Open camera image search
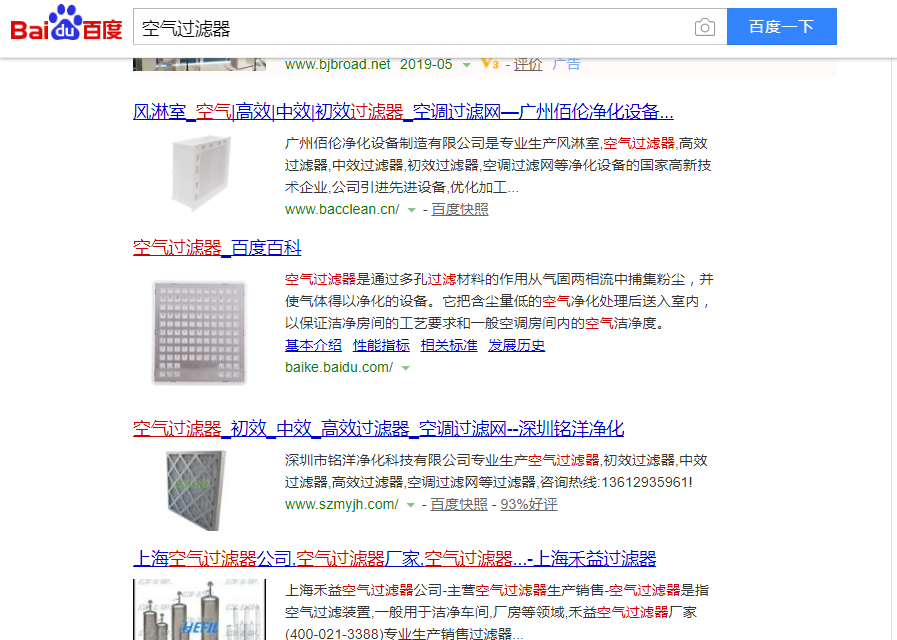Image resolution: width=897 pixels, height=640 pixels. pos(705,27)
